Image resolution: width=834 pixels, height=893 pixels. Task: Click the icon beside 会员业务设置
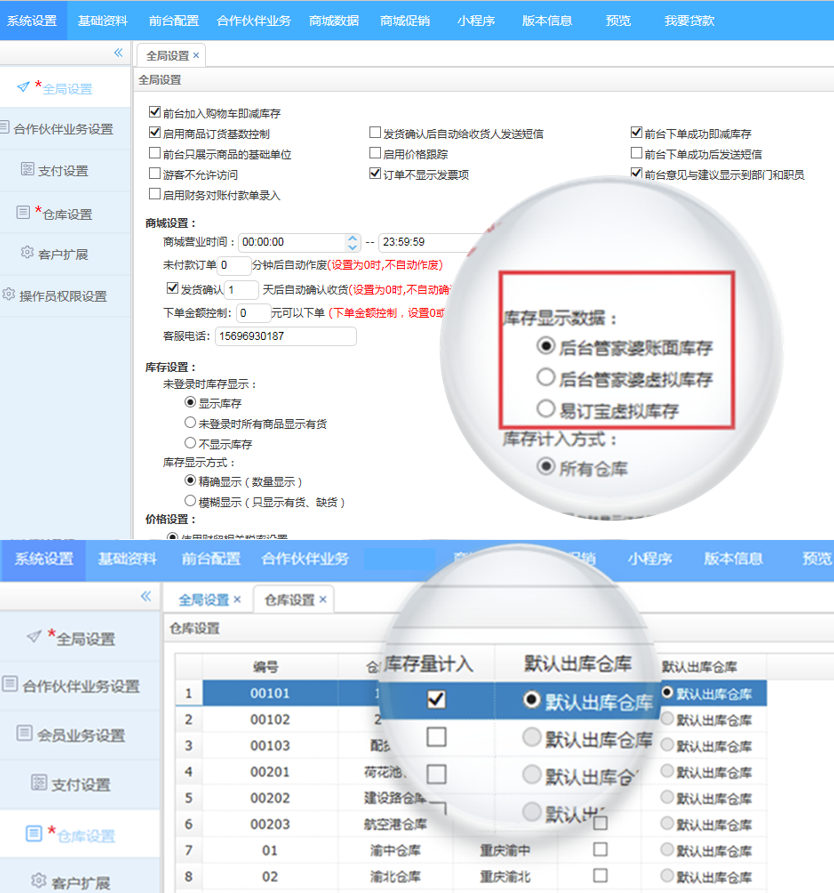[x=24, y=732]
